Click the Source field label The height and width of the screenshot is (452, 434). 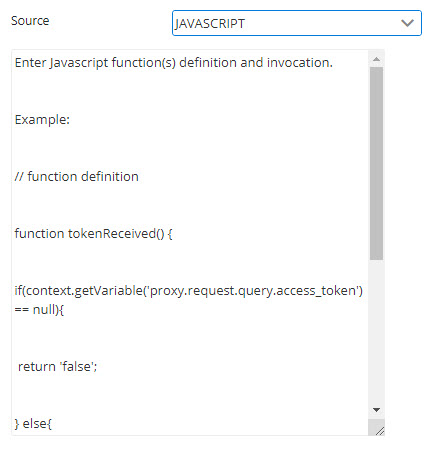click(30, 21)
